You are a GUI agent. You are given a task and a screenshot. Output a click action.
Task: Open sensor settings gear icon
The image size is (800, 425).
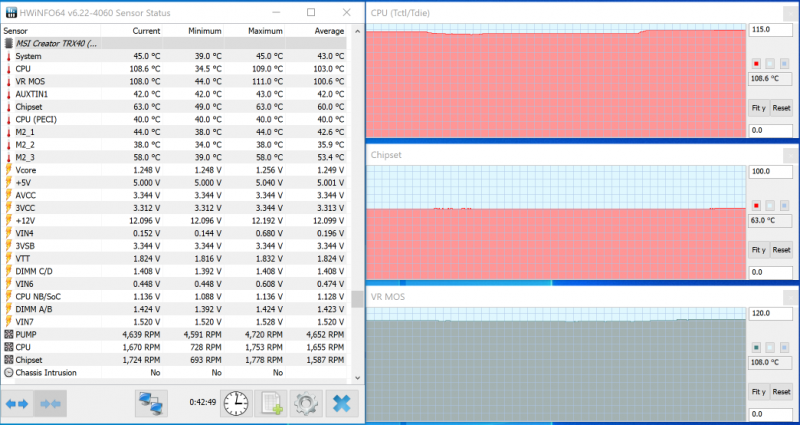(x=306, y=404)
